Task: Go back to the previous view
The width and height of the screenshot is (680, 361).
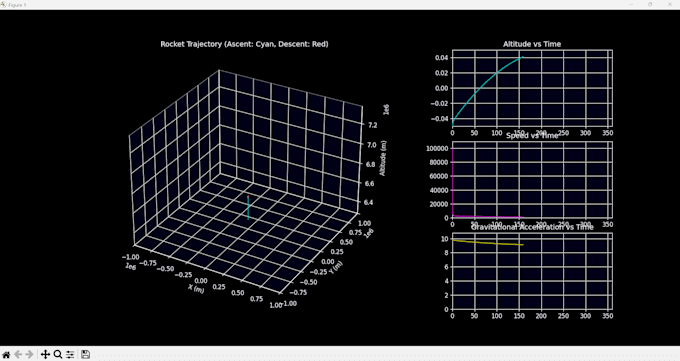Action: tap(18, 354)
